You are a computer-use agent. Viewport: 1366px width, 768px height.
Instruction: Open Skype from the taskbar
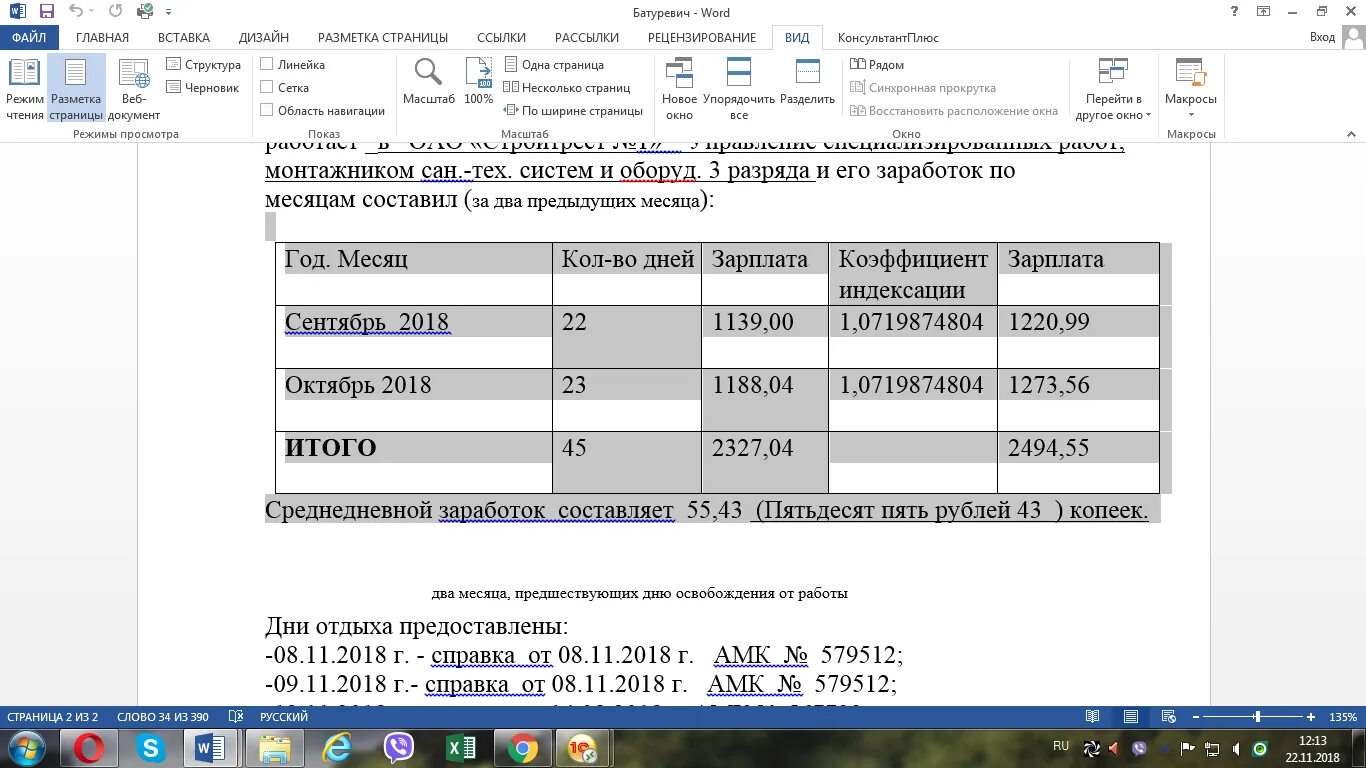[151, 748]
